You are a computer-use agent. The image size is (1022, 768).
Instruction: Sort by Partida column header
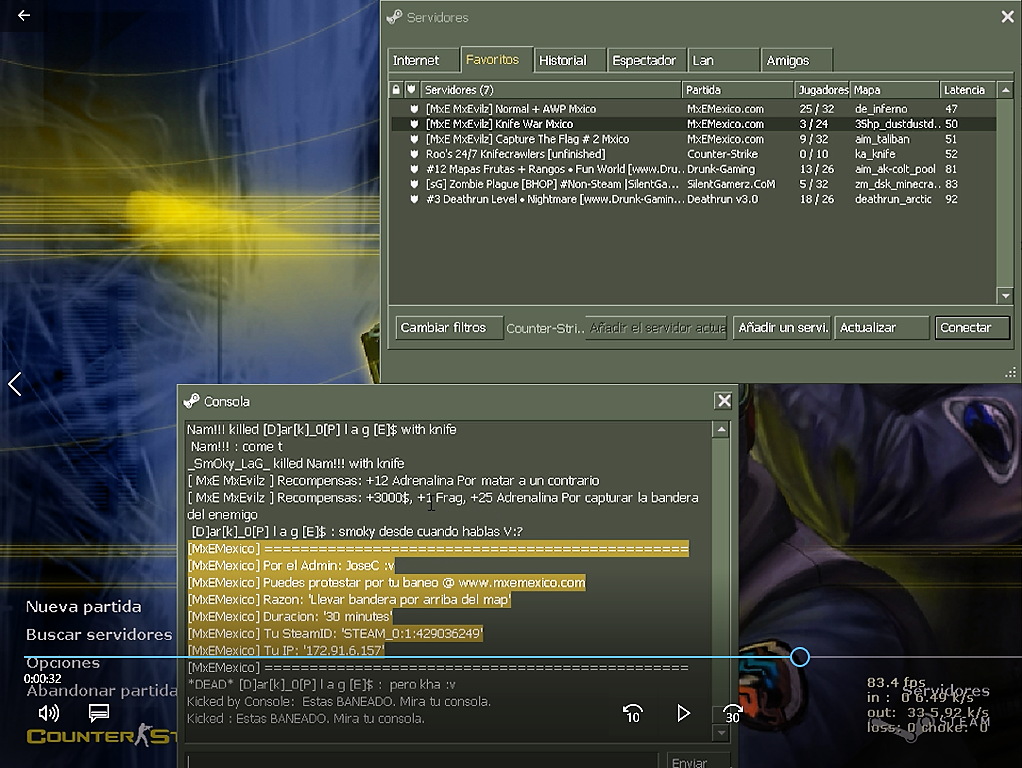(x=738, y=89)
